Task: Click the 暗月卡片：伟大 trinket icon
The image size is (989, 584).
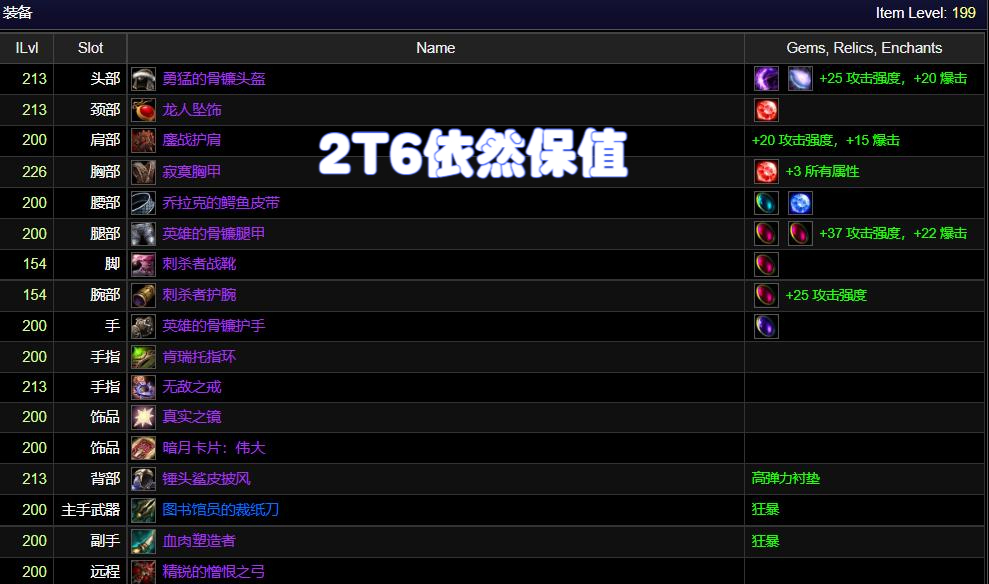Action: coord(143,448)
